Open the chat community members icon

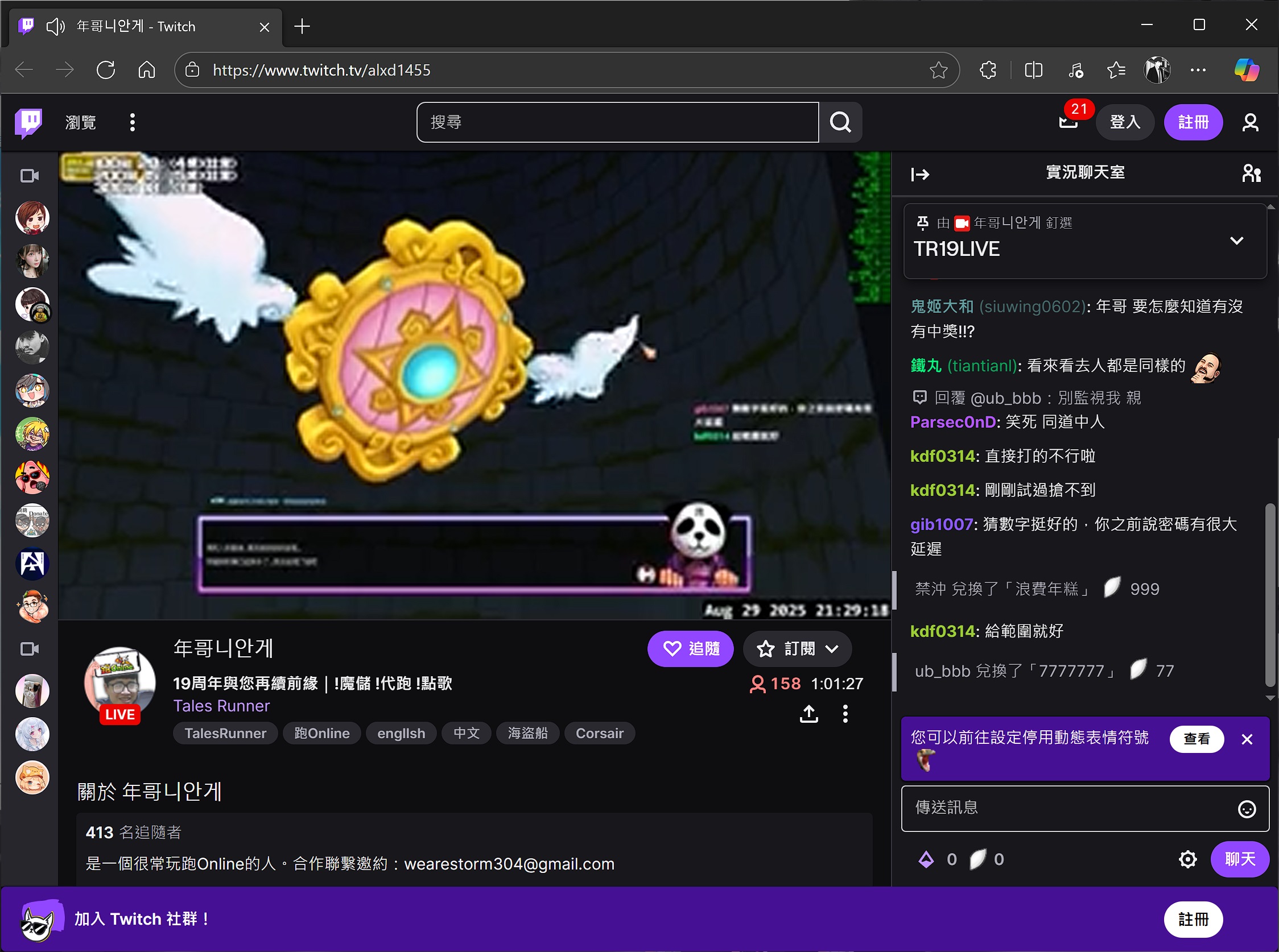(x=1251, y=173)
